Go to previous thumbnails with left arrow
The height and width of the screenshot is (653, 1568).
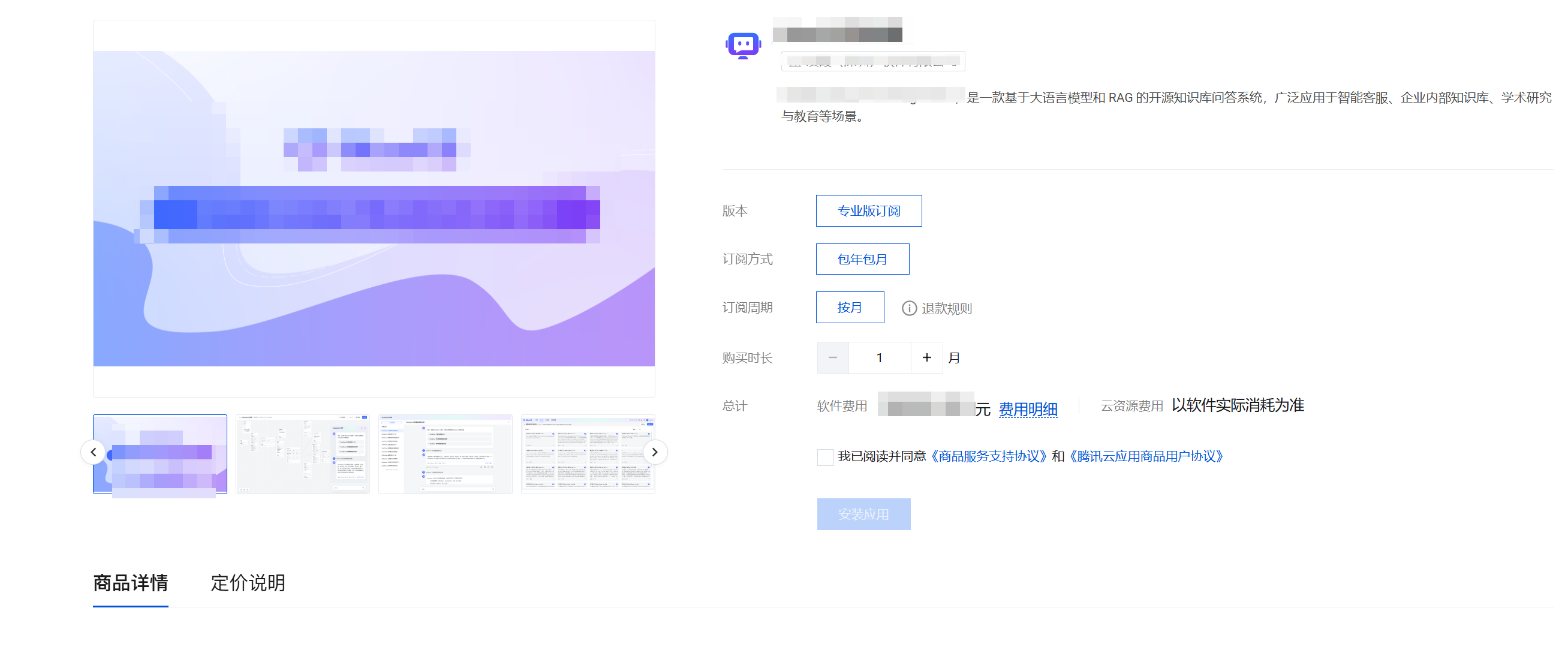[93, 452]
